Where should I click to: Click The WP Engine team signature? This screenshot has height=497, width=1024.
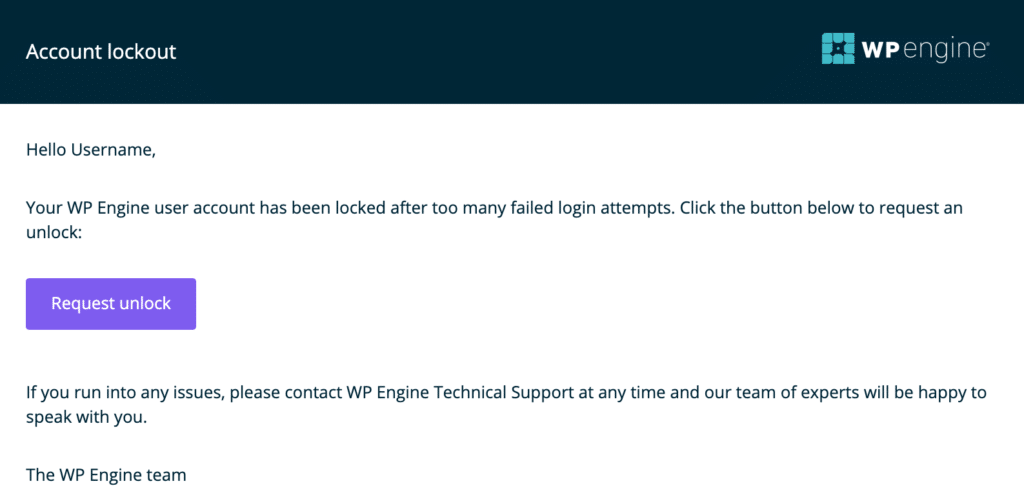pyautogui.click(x=106, y=475)
